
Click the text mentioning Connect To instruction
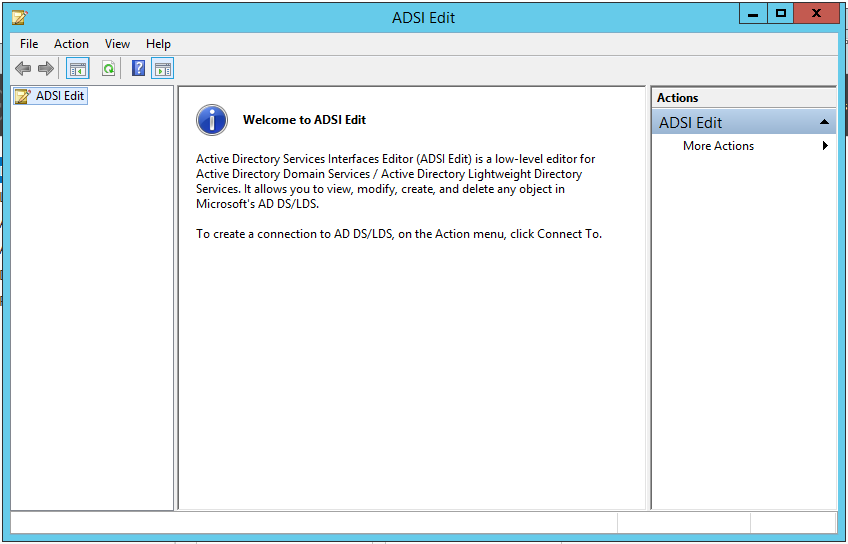[x=399, y=234]
